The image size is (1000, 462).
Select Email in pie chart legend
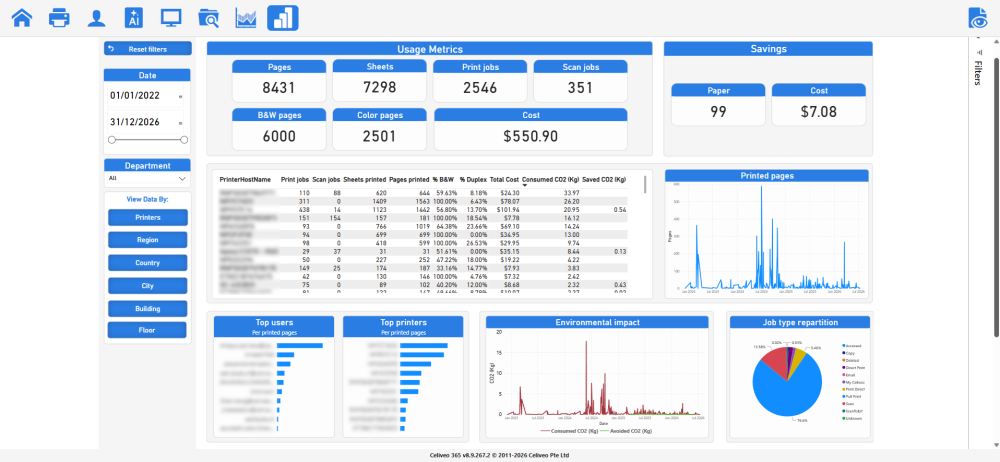tap(847, 375)
